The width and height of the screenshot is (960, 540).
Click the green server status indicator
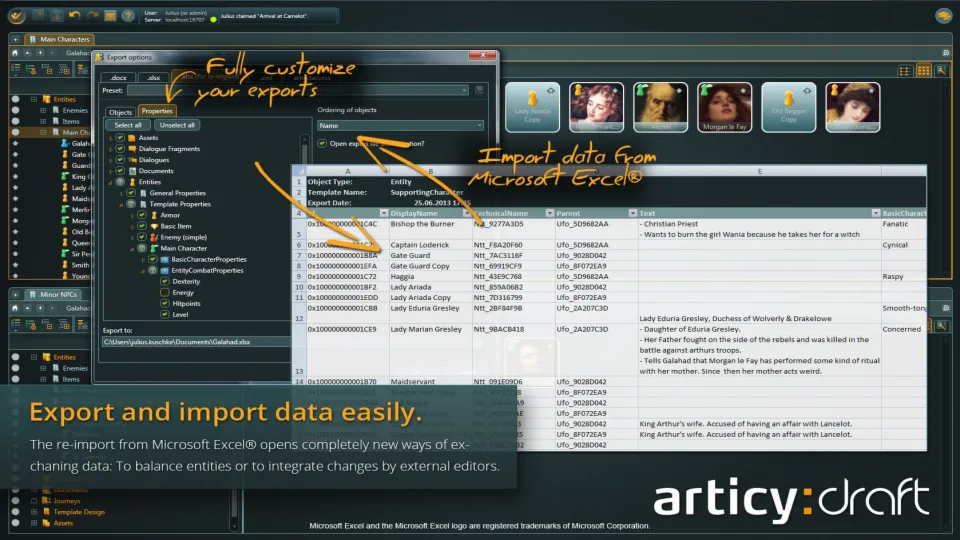213,20
